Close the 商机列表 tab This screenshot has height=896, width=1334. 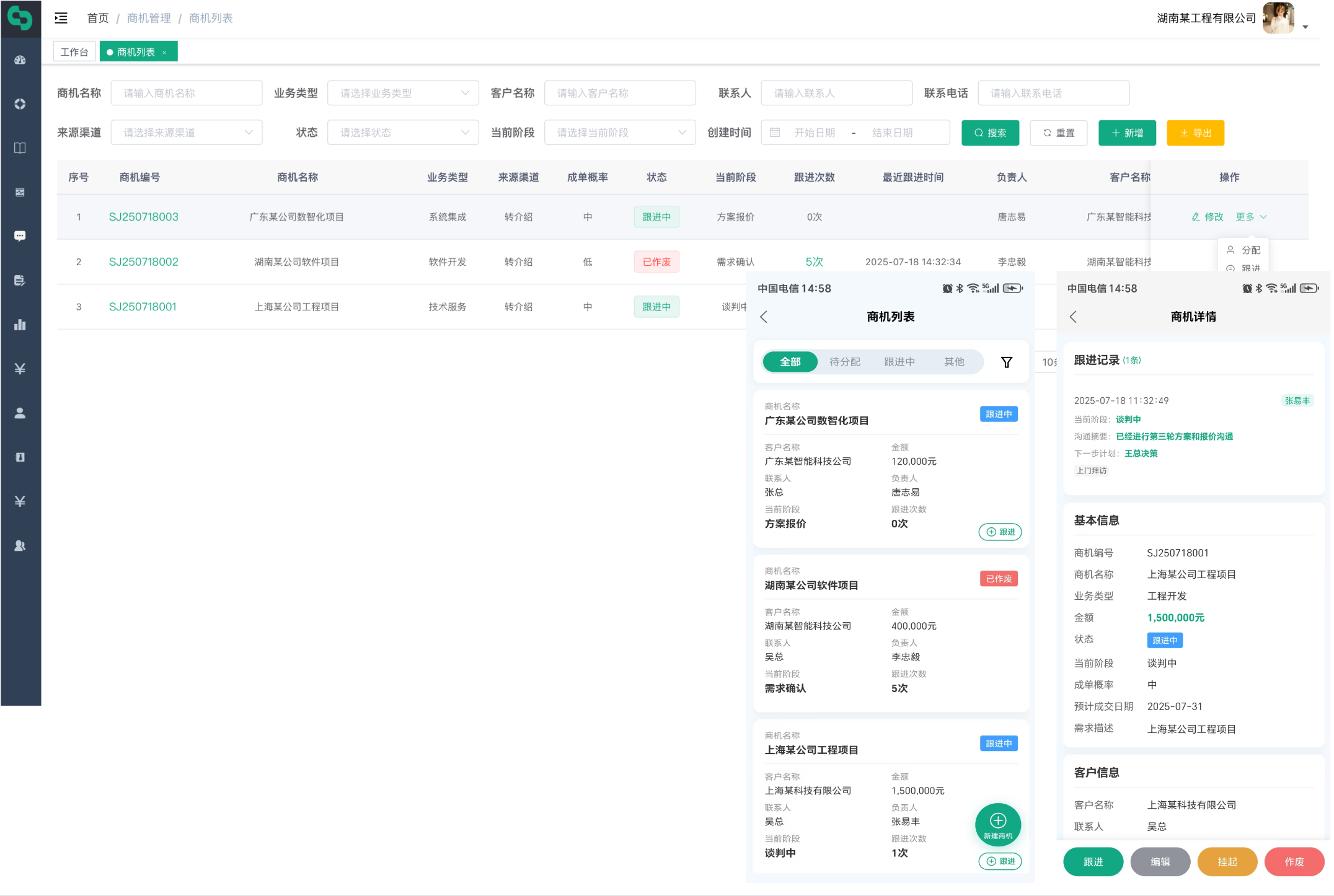164,53
